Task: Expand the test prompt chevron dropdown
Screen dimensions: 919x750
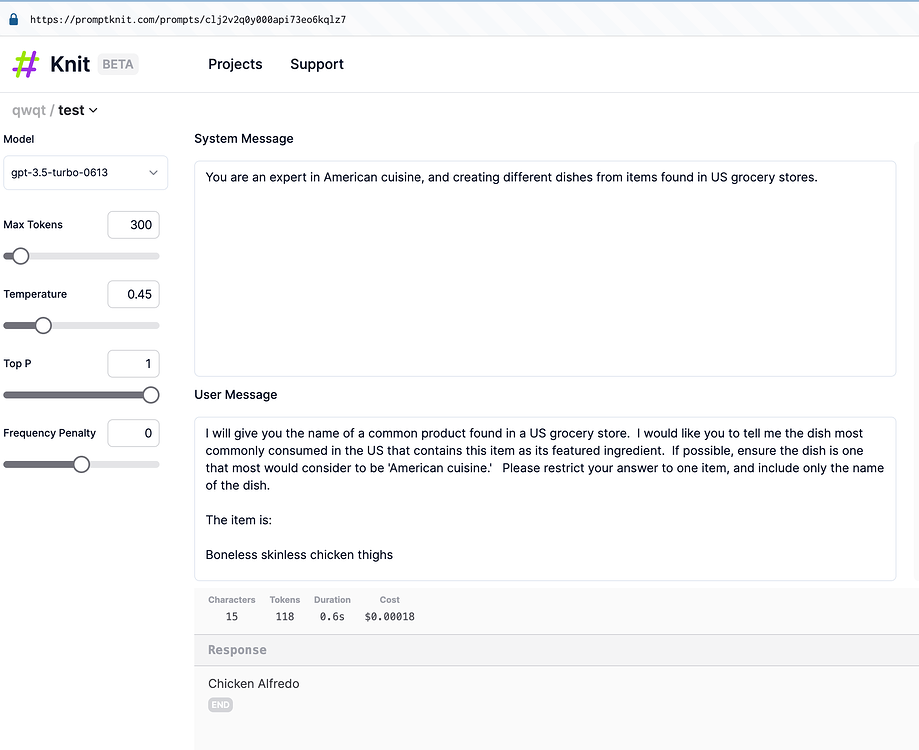Action: point(94,110)
